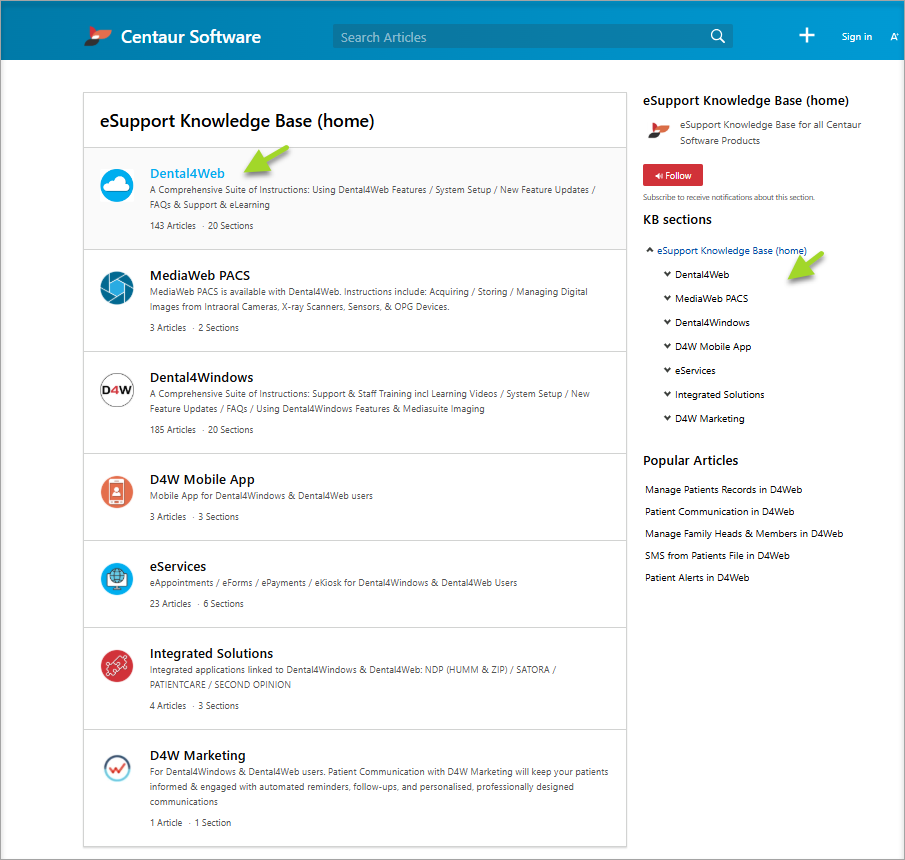Image resolution: width=905 pixels, height=860 pixels.
Task: Collapse eSupport Knowledge Base (home) tree
Action: 649,250
